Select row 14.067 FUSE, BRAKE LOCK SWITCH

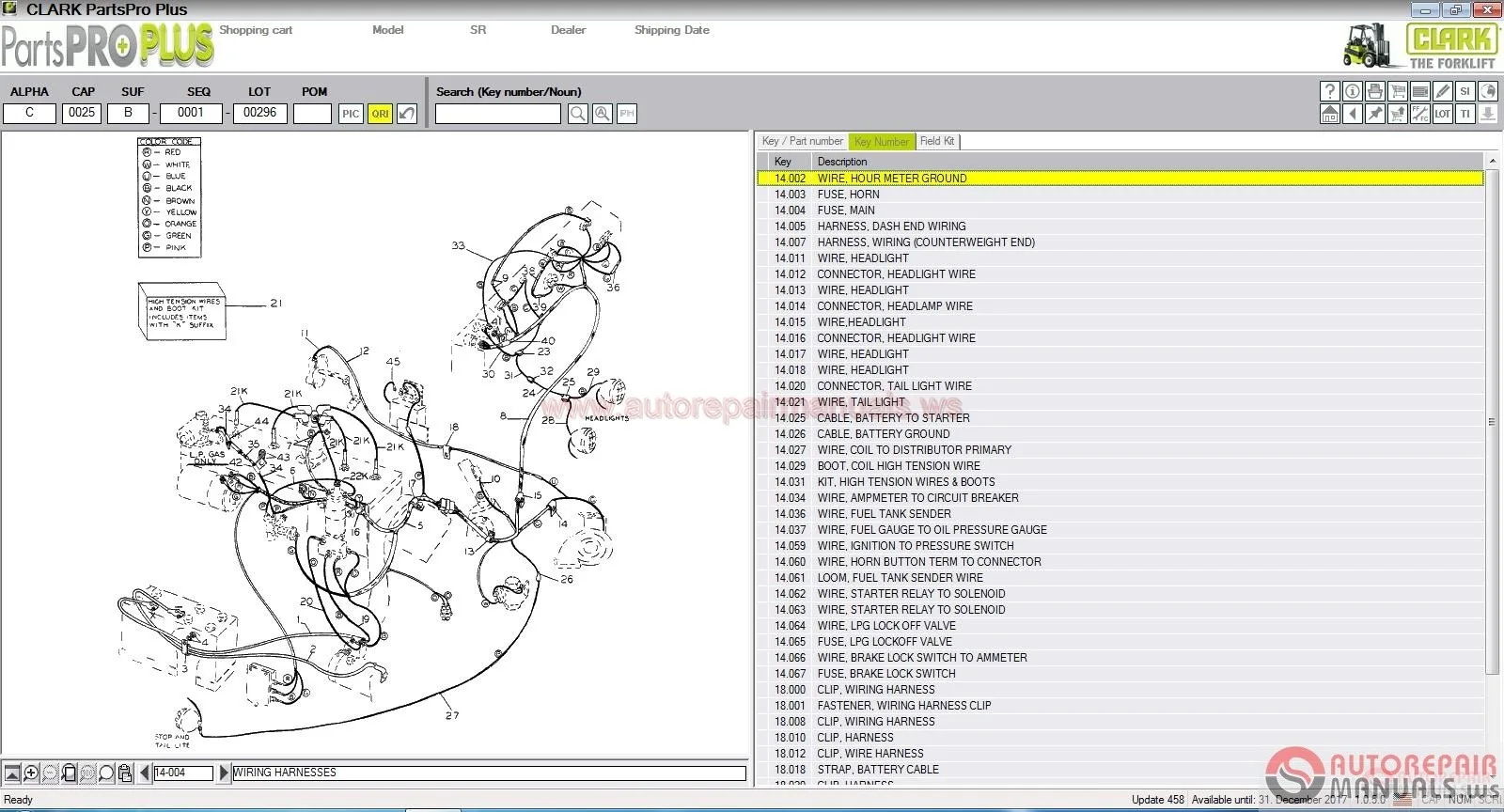pos(1120,674)
